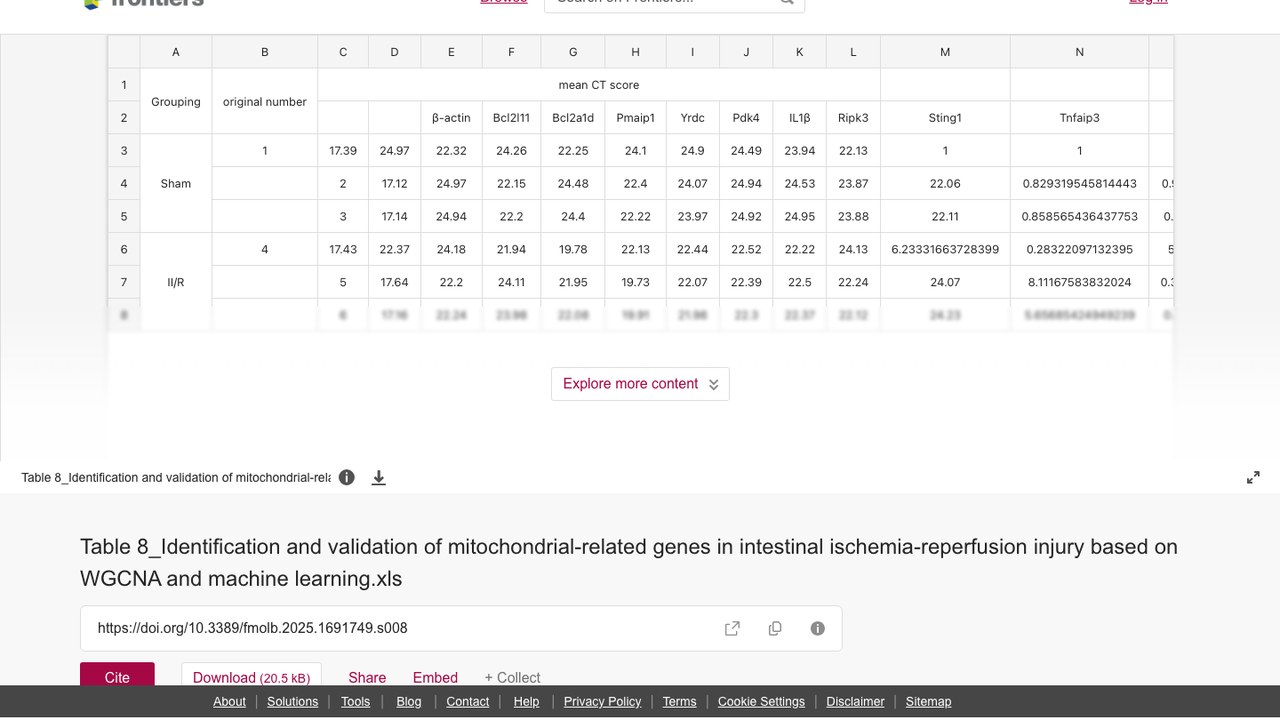
Task: Open the Sitemap footer link
Action: point(928,702)
